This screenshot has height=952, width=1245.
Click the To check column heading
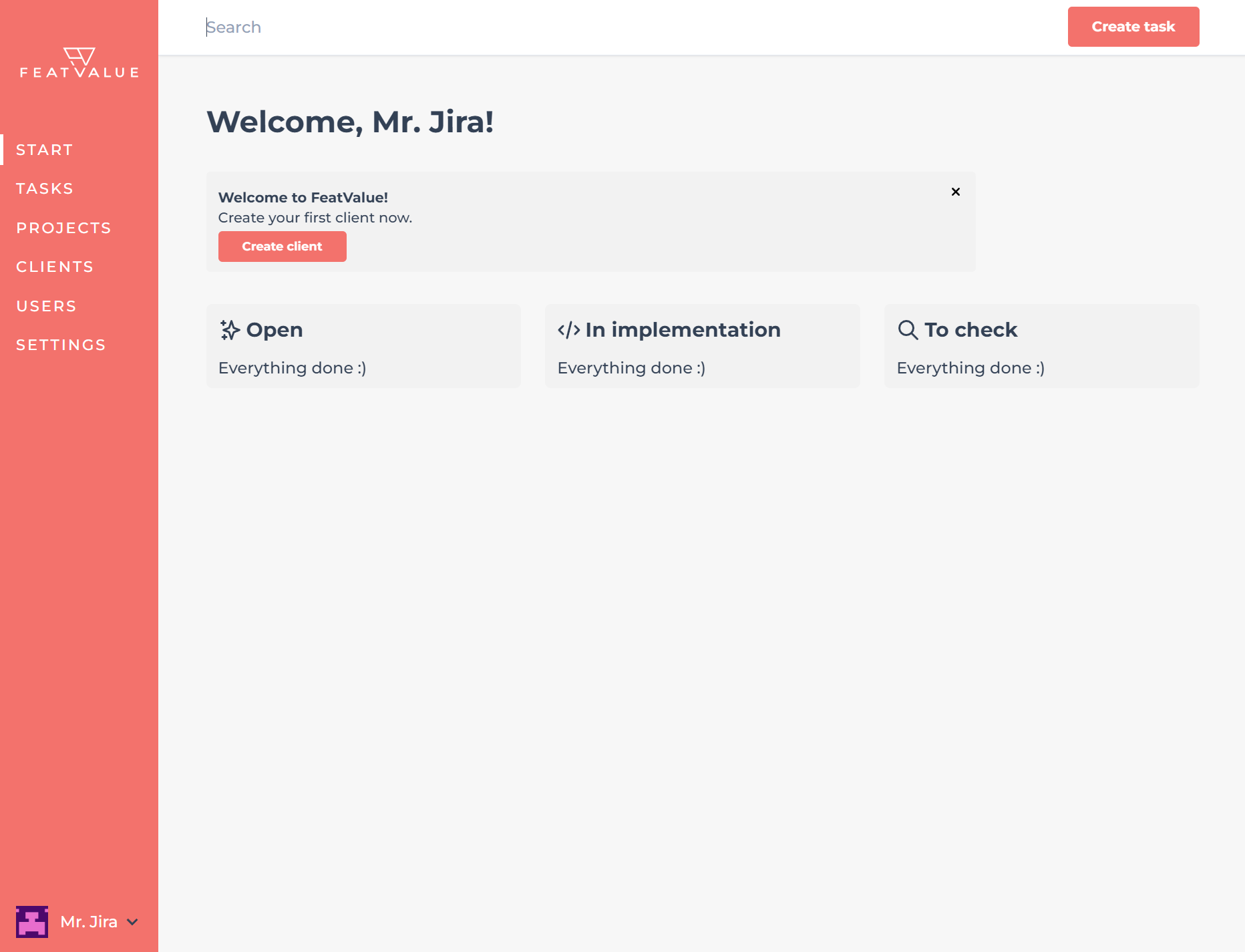coord(970,330)
